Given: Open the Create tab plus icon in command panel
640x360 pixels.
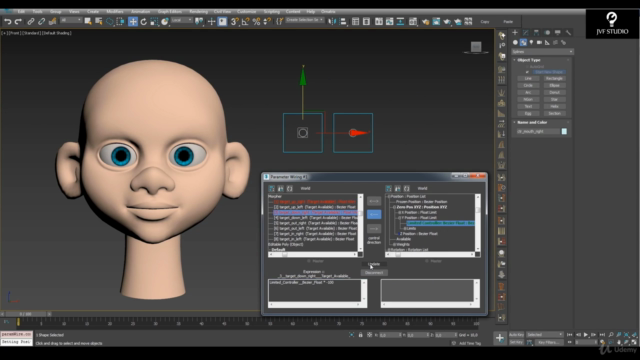Looking at the screenshot, I should pyautogui.click(x=515, y=32).
